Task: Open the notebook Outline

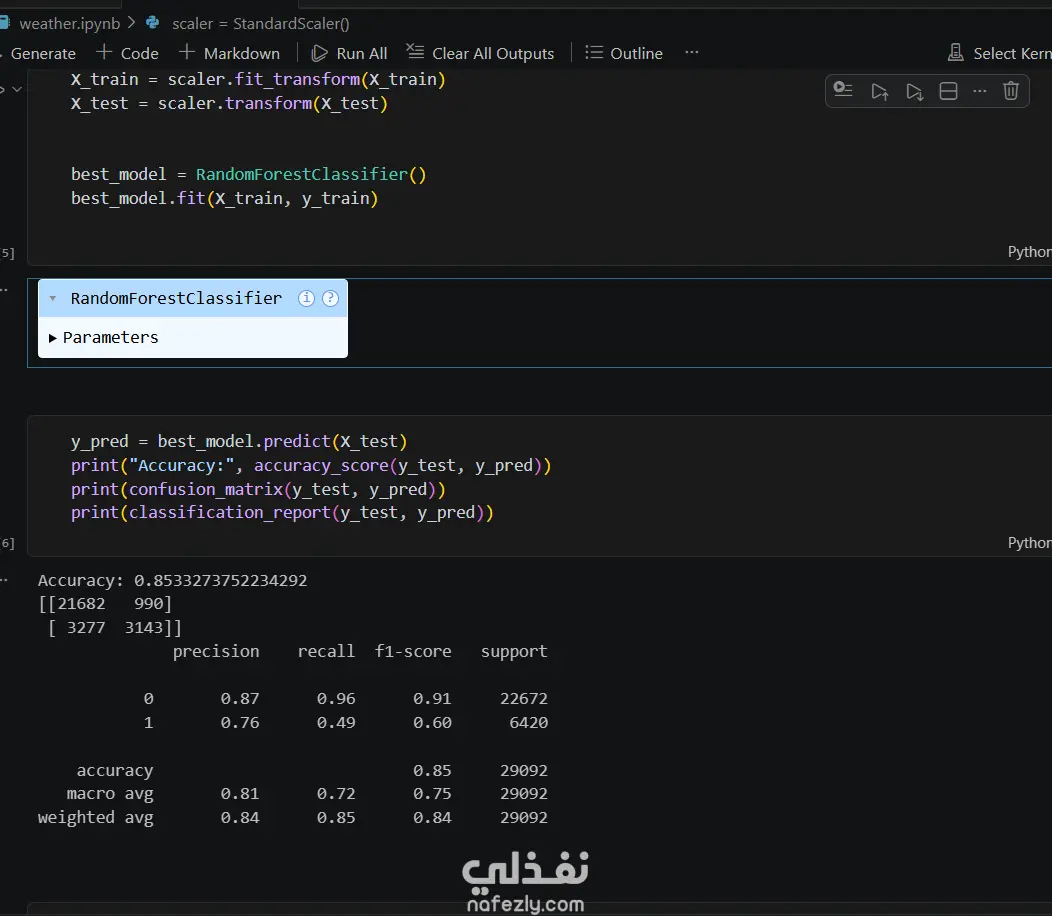Action: (624, 53)
